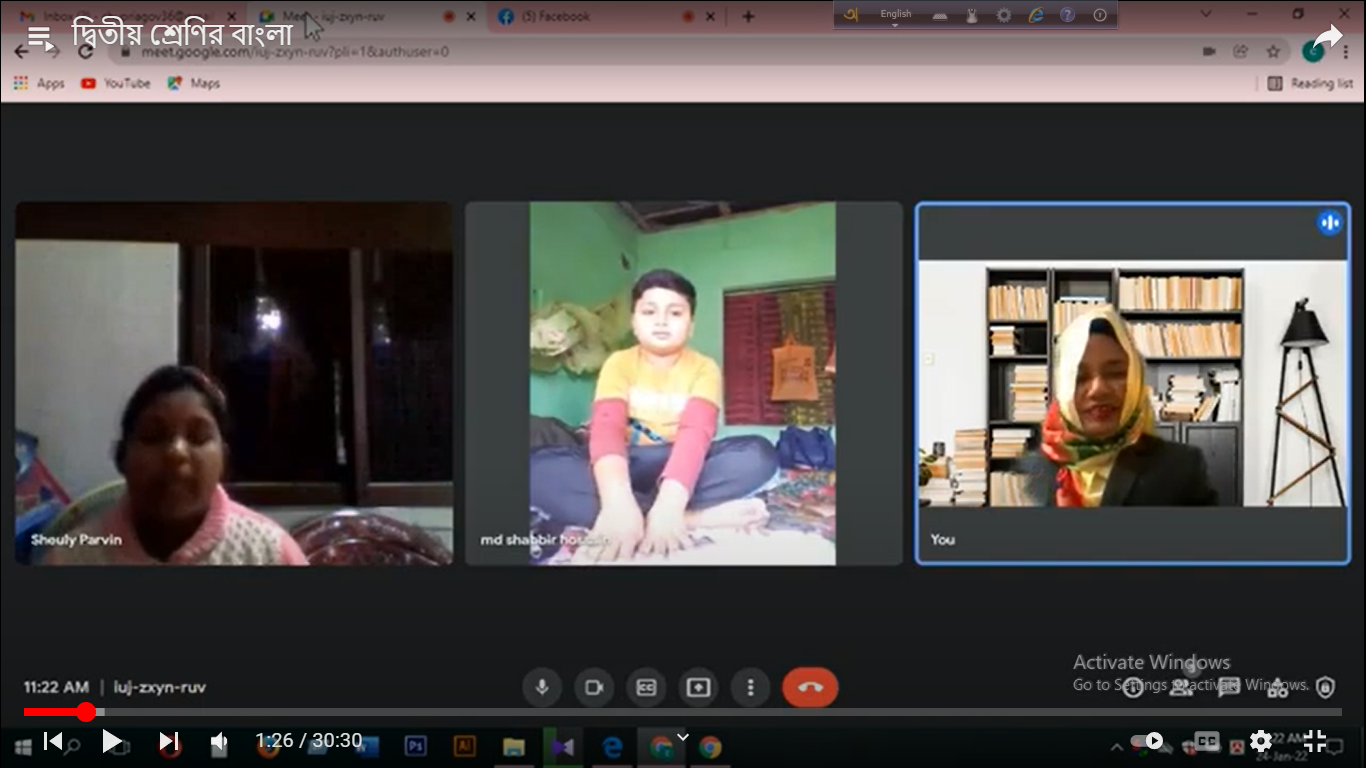Toggle the microphone in Google Meet

click(542, 687)
